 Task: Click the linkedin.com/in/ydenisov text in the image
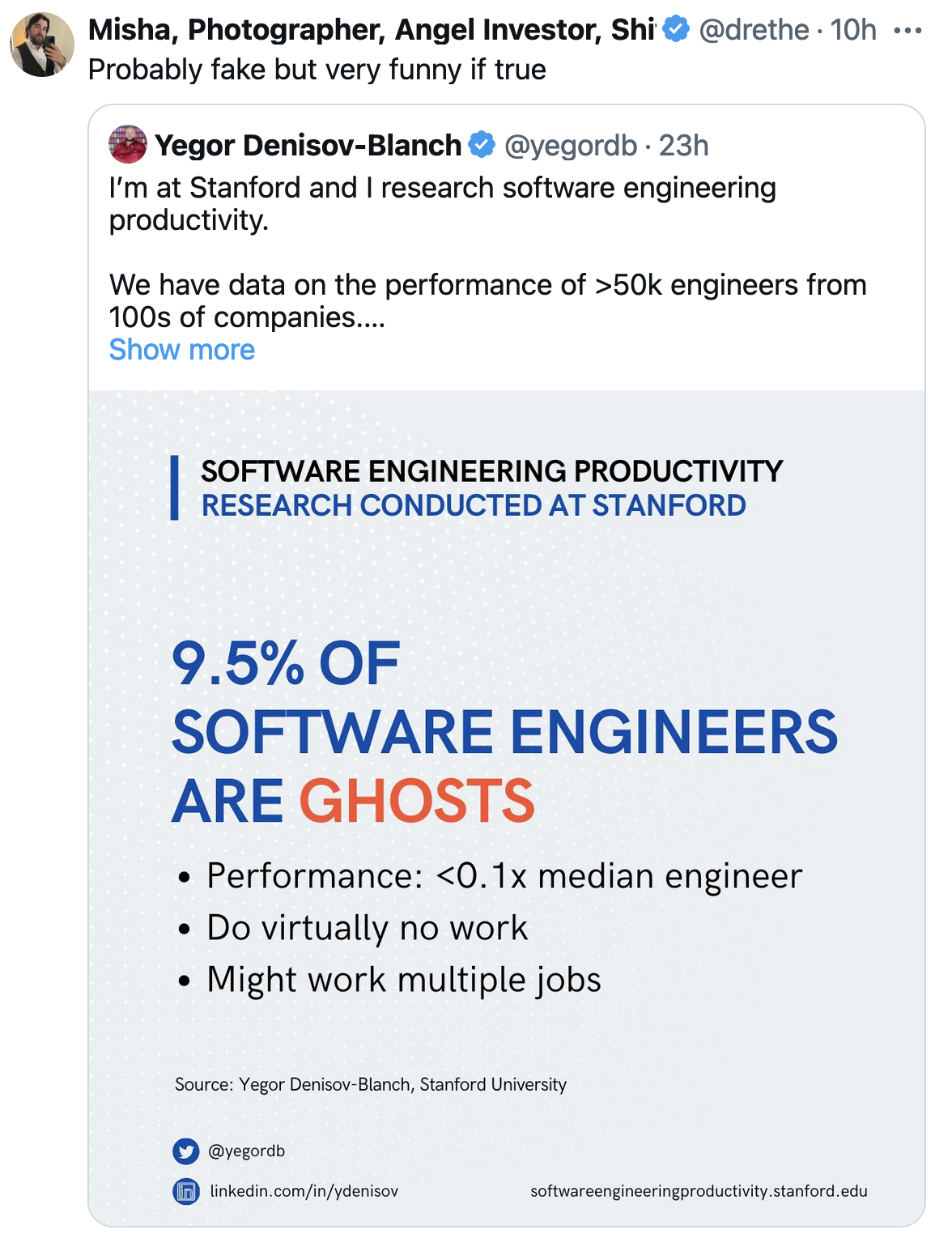tap(304, 1191)
